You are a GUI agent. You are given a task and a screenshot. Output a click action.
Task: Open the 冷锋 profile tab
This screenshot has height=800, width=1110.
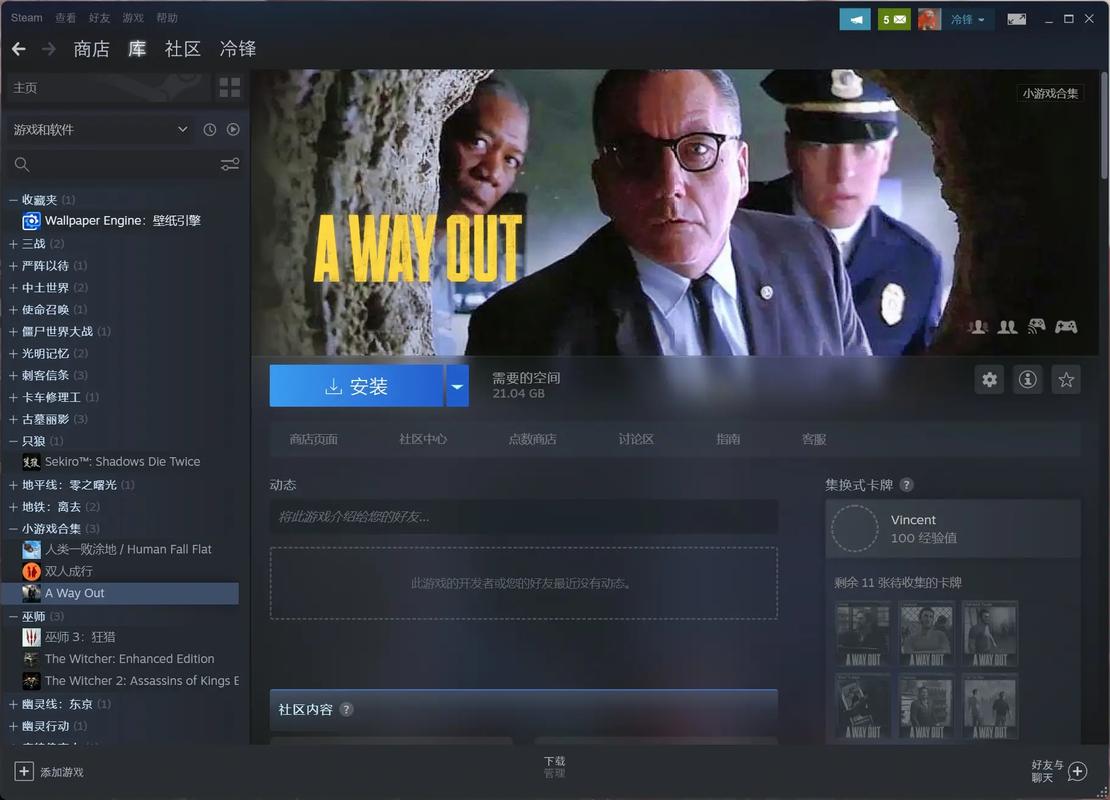238,49
